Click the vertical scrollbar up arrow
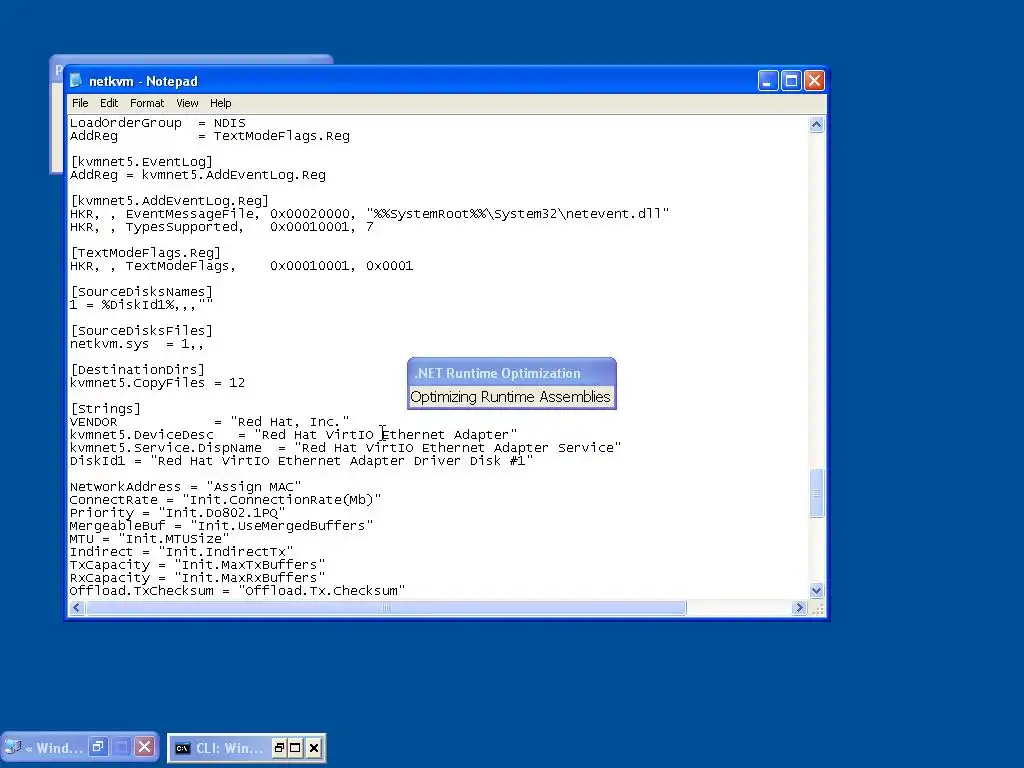This screenshot has height=768, width=1024. pyautogui.click(x=816, y=125)
